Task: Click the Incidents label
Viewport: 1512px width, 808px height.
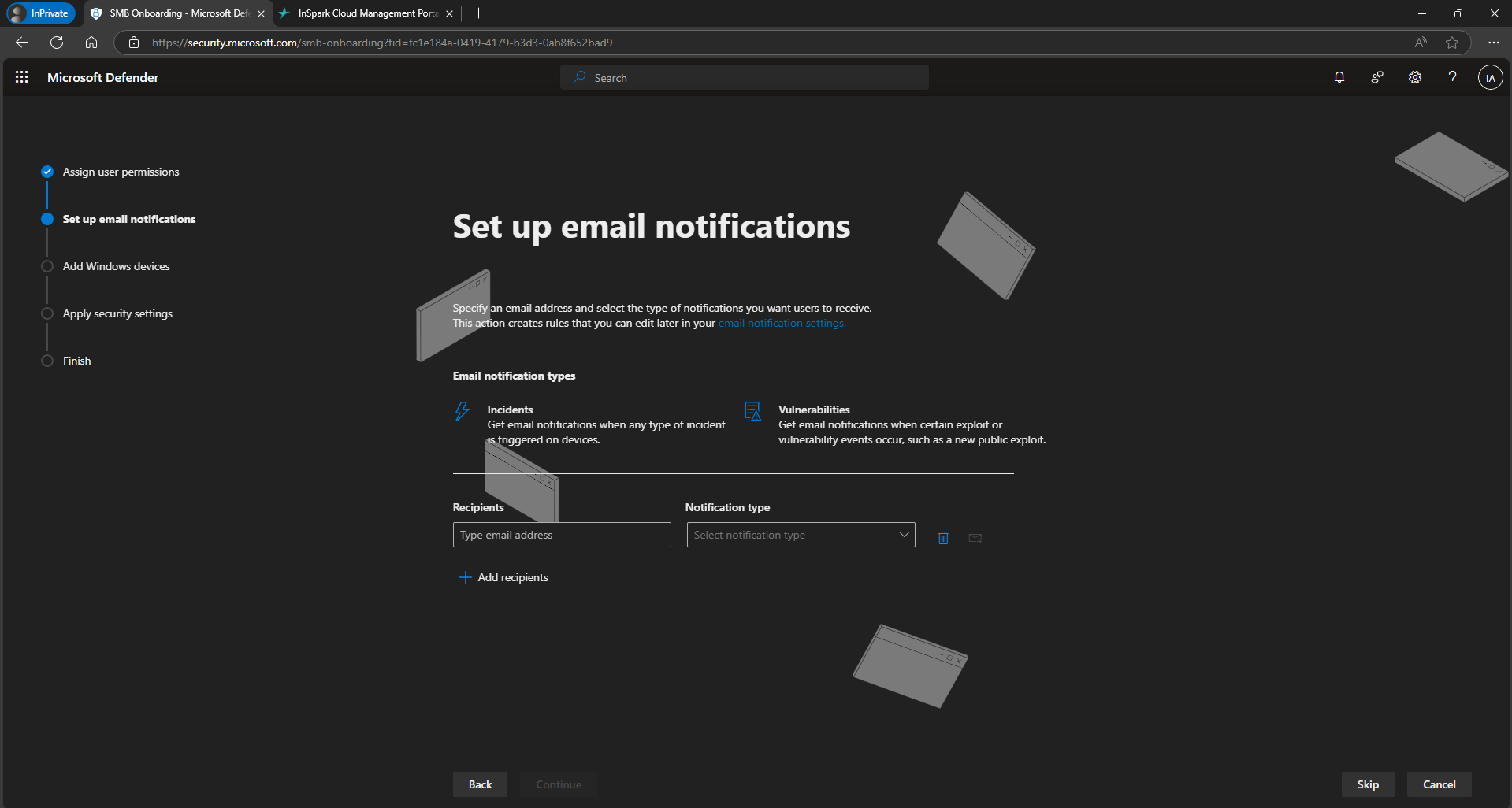Action: (x=510, y=410)
